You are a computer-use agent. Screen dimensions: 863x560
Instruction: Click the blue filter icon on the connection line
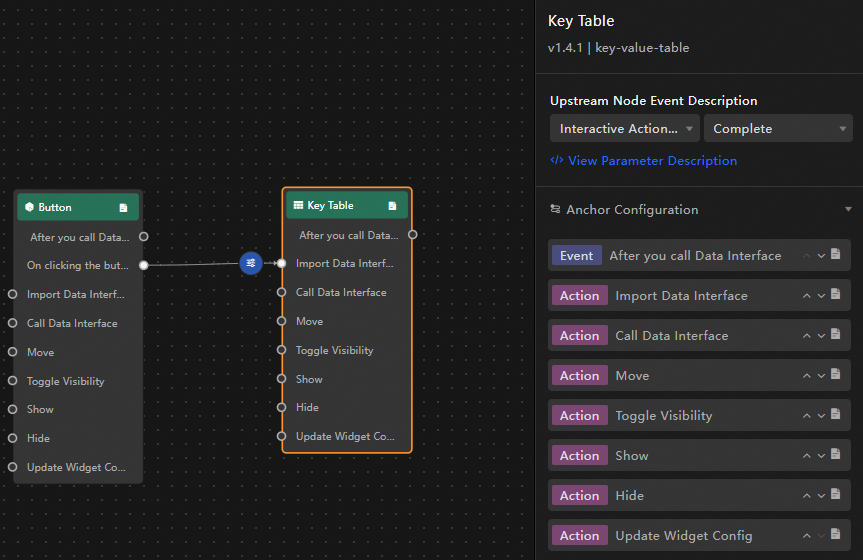click(250, 263)
